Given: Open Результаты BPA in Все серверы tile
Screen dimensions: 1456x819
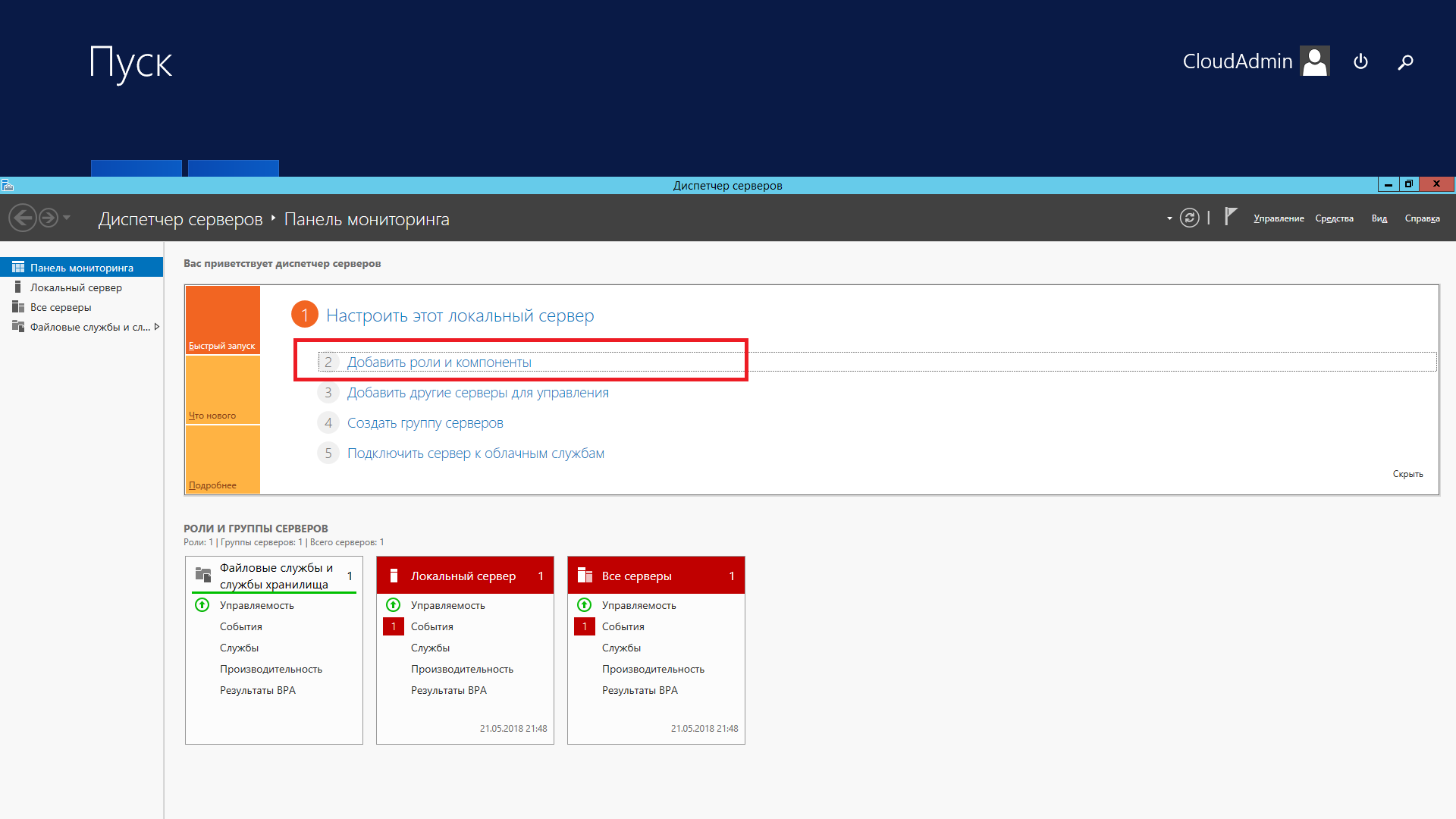Looking at the screenshot, I should (640, 690).
